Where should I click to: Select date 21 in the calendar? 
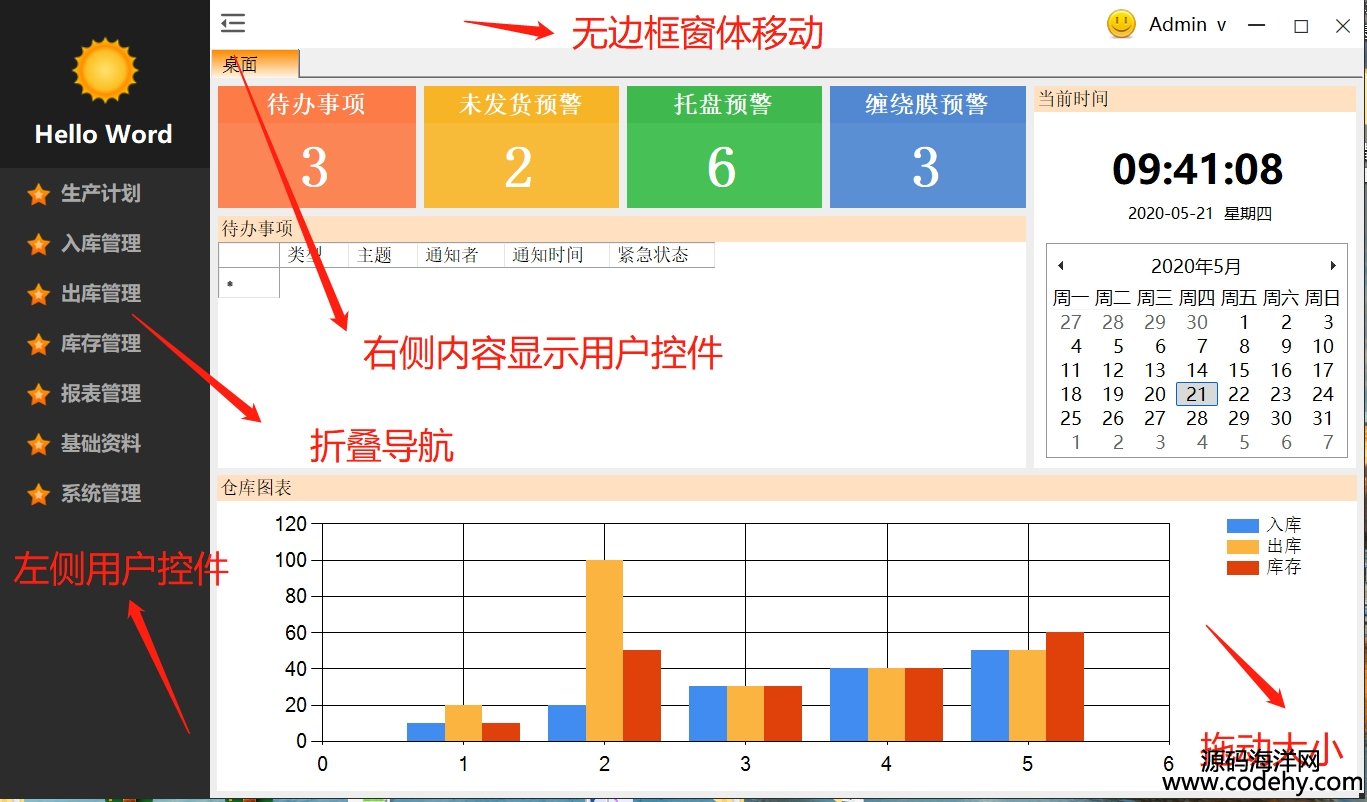[x=1197, y=394]
